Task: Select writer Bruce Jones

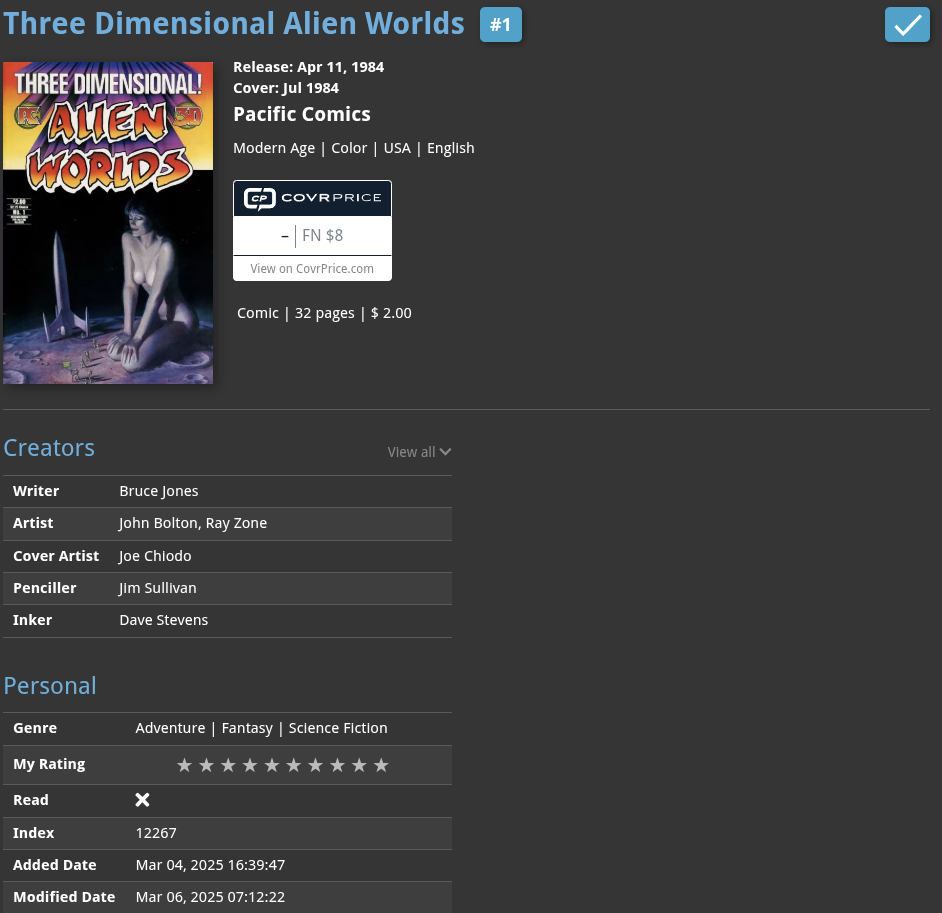Action: pyautogui.click(x=159, y=491)
